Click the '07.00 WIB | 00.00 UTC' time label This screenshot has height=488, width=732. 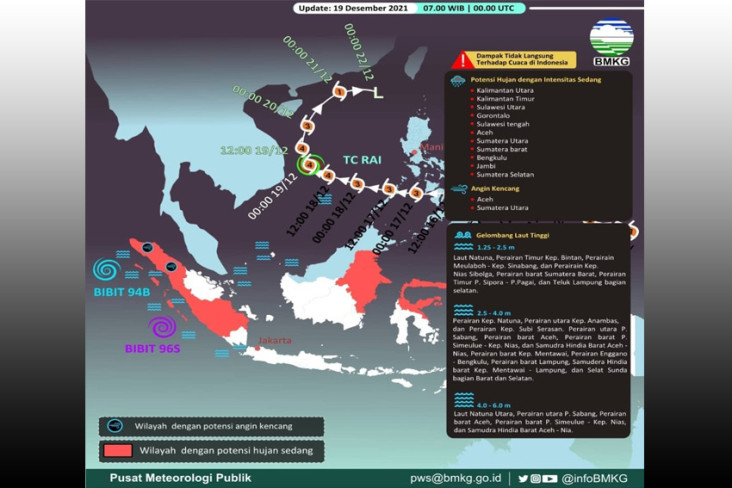pyautogui.click(x=469, y=8)
